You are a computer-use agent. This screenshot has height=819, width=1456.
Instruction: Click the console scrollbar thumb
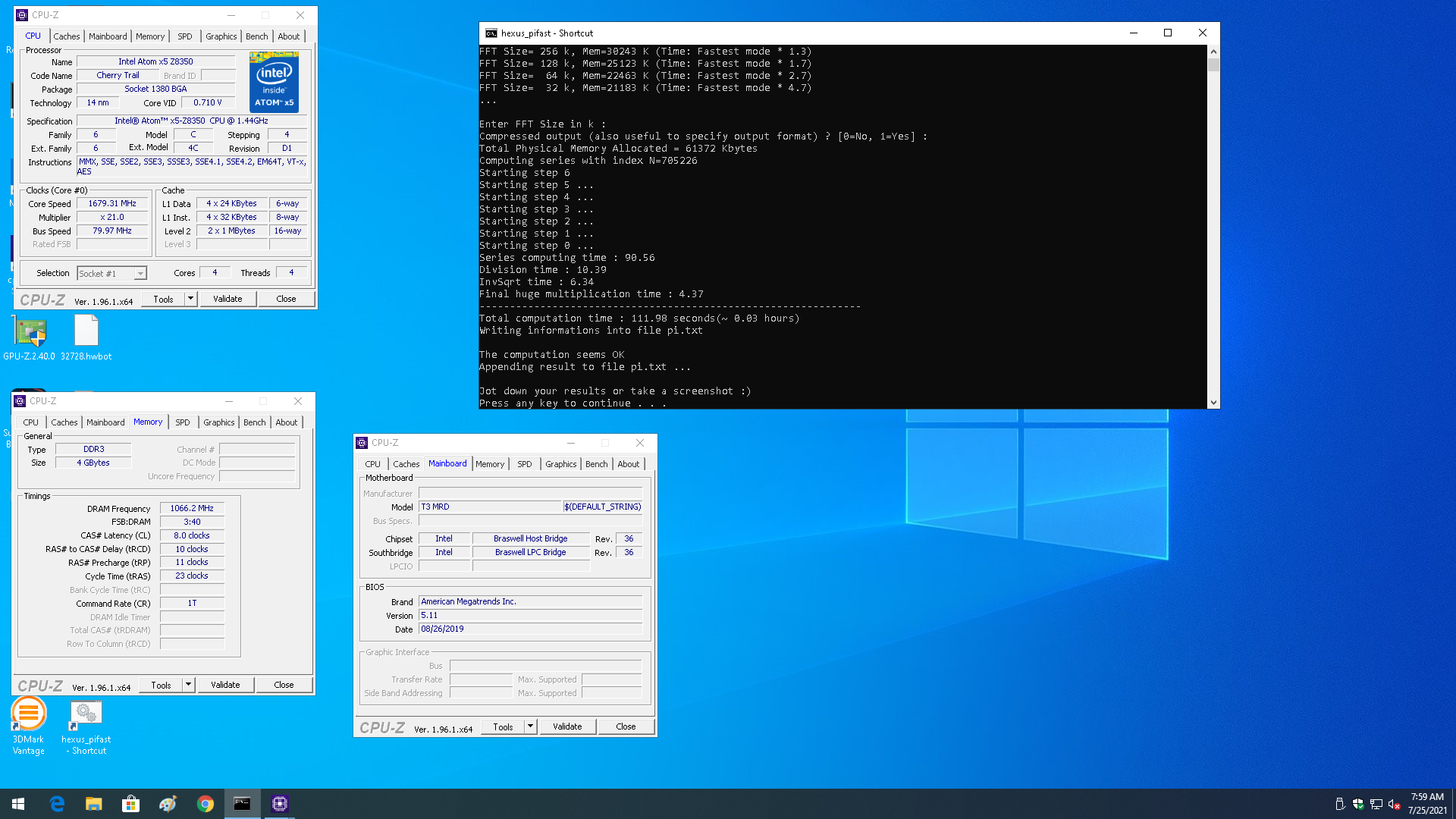point(1213,64)
